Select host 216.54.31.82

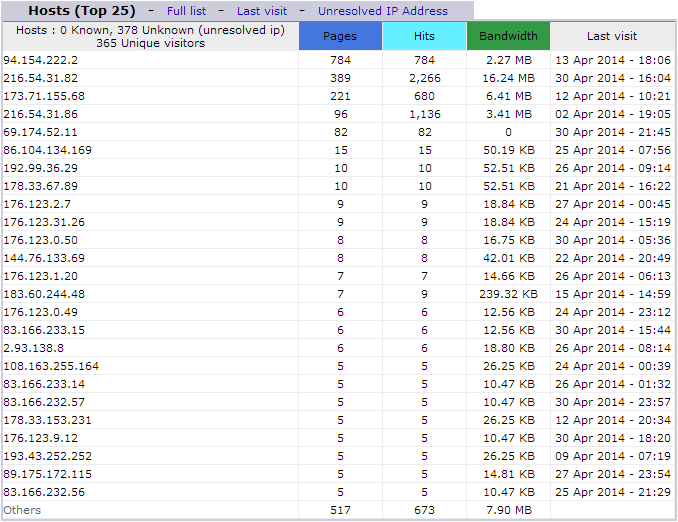[x=41, y=78]
